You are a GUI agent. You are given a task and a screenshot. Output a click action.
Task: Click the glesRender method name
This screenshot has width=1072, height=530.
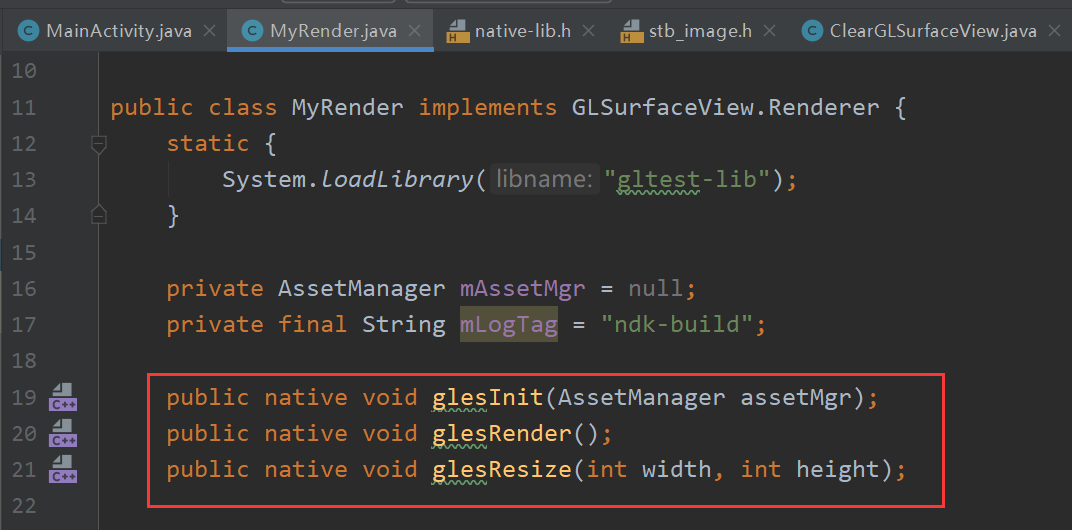(502, 434)
